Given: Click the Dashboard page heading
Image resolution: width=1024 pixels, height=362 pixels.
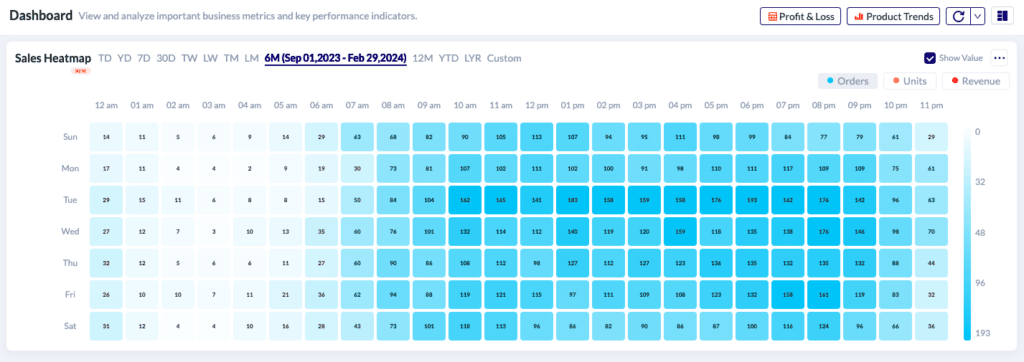Looking at the screenshot, I should (x=40, y=16).
